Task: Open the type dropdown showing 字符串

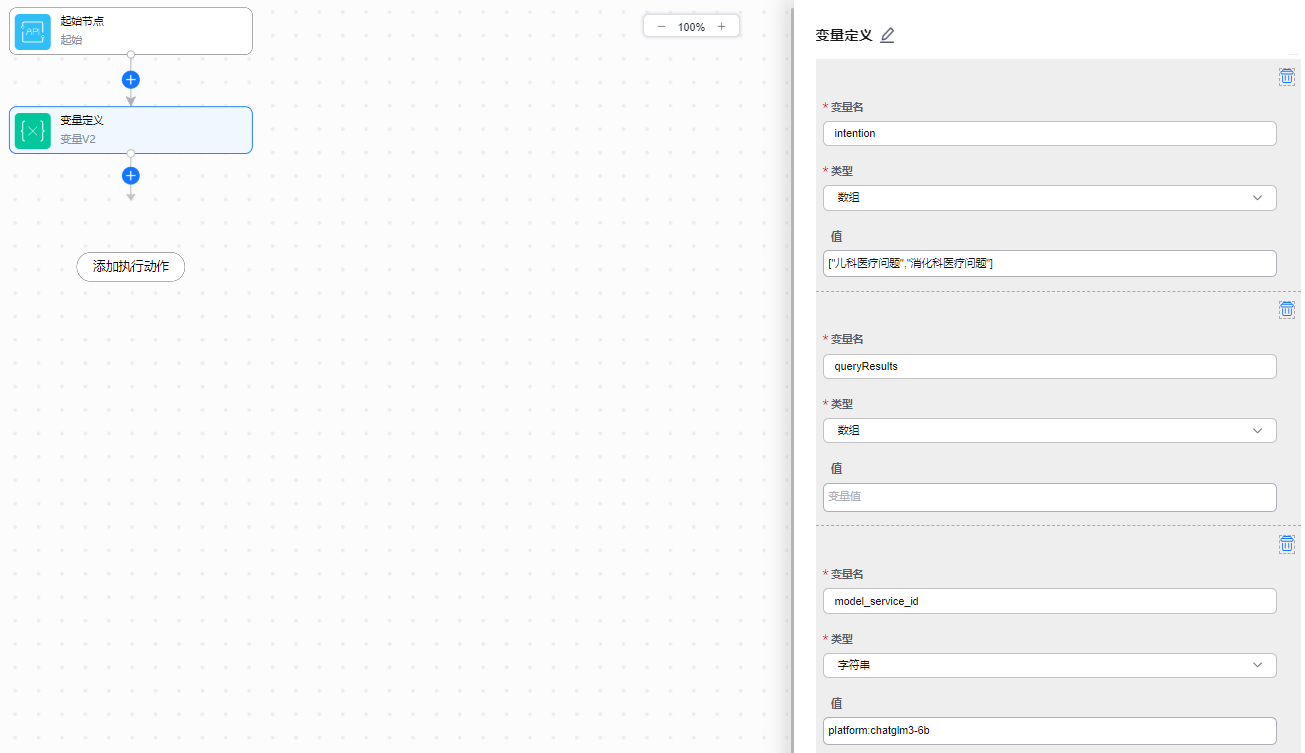Action: (1049, 665)
